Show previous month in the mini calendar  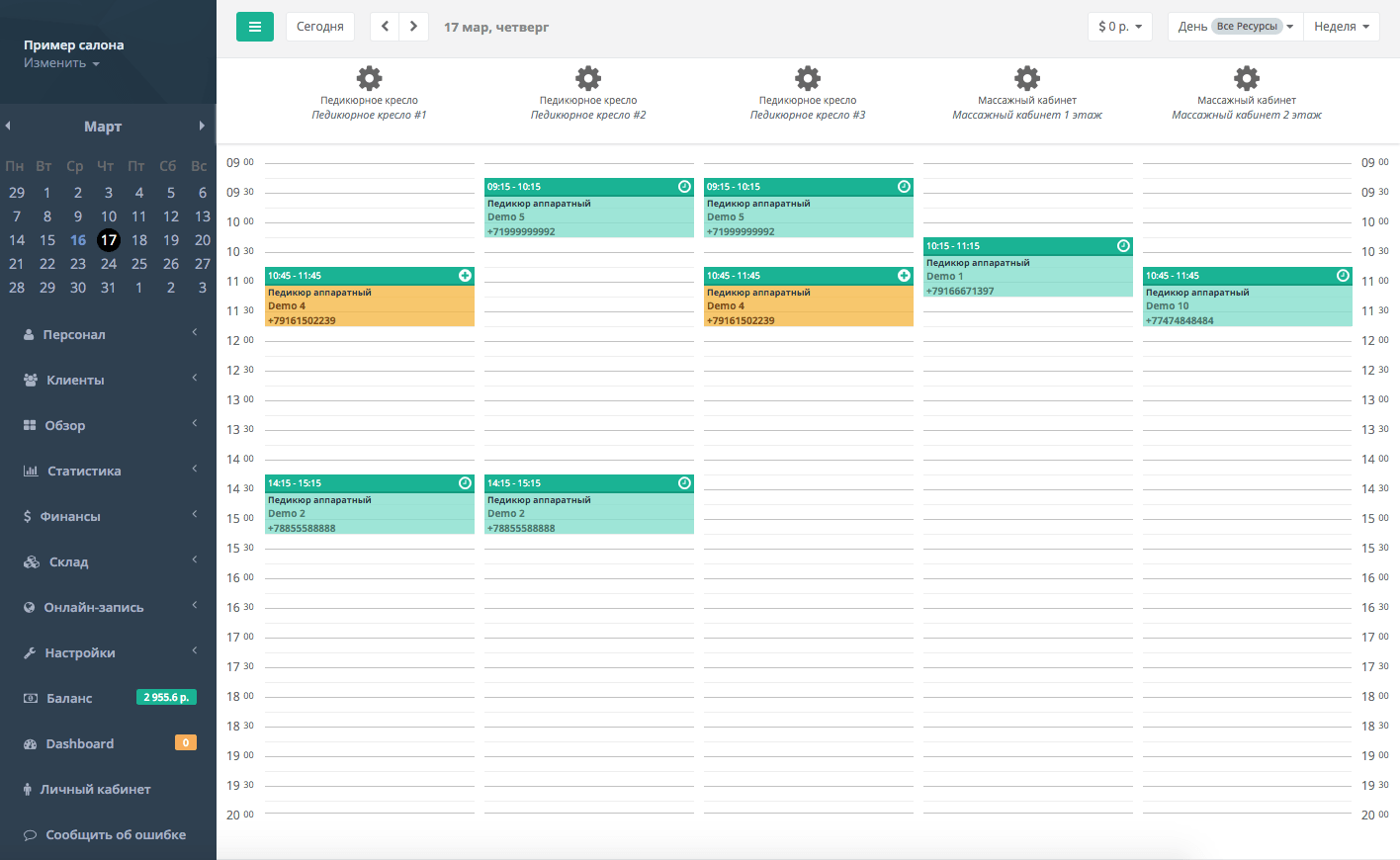[x=8, y=126]
